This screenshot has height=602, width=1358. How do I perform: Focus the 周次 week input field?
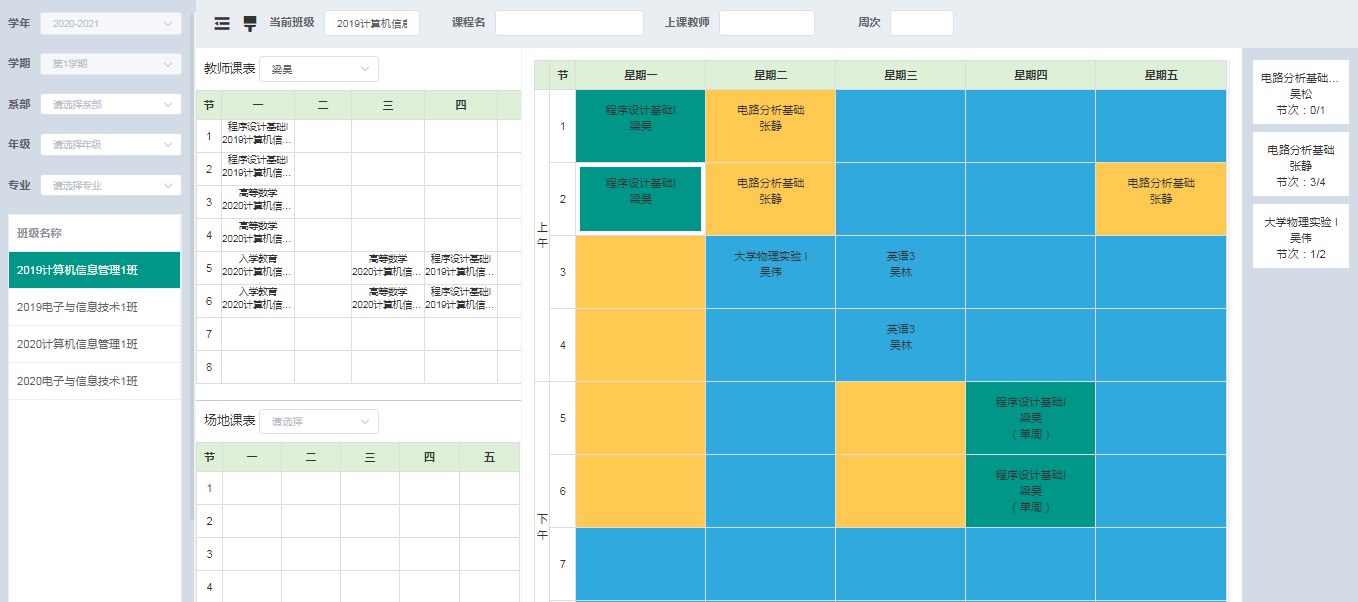921,23
